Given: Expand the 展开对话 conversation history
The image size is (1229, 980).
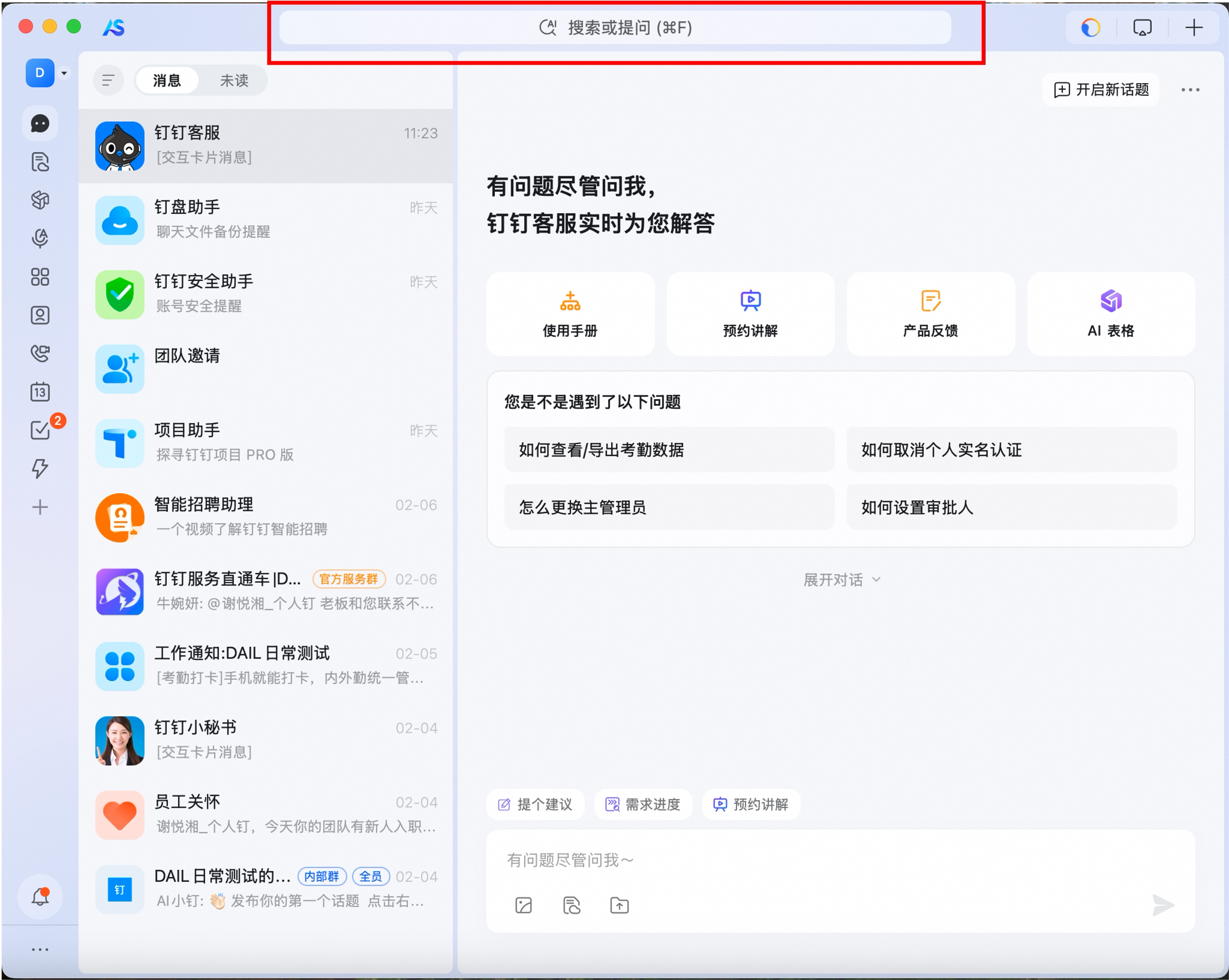Looking at the screenshot, I should (x=842, y=579).
